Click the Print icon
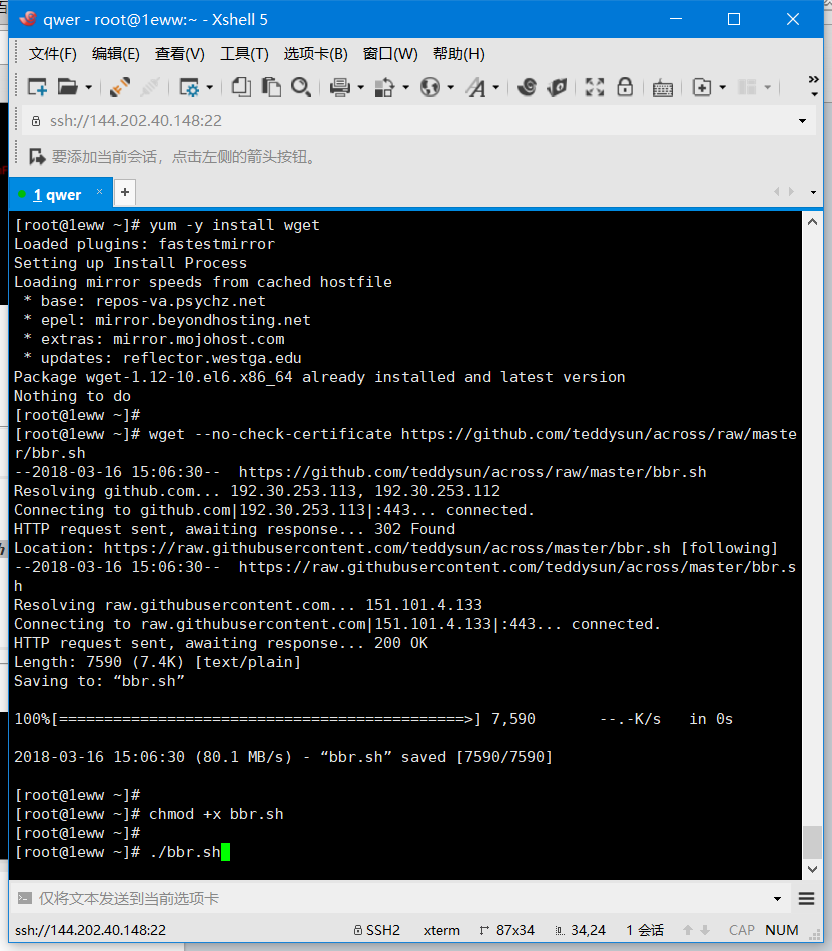Screen dimensions: 832x951 point(340,87)
